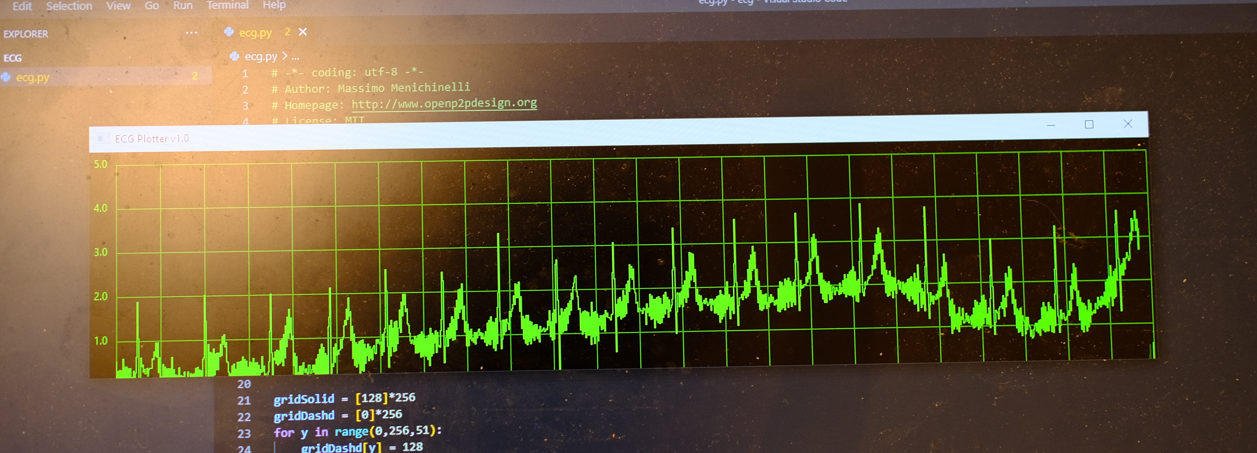The width and height of the screenshot is (1257, 453).
Task: Click the ECG Plotter v1.0 window title
Action: (x=152, y=139)
